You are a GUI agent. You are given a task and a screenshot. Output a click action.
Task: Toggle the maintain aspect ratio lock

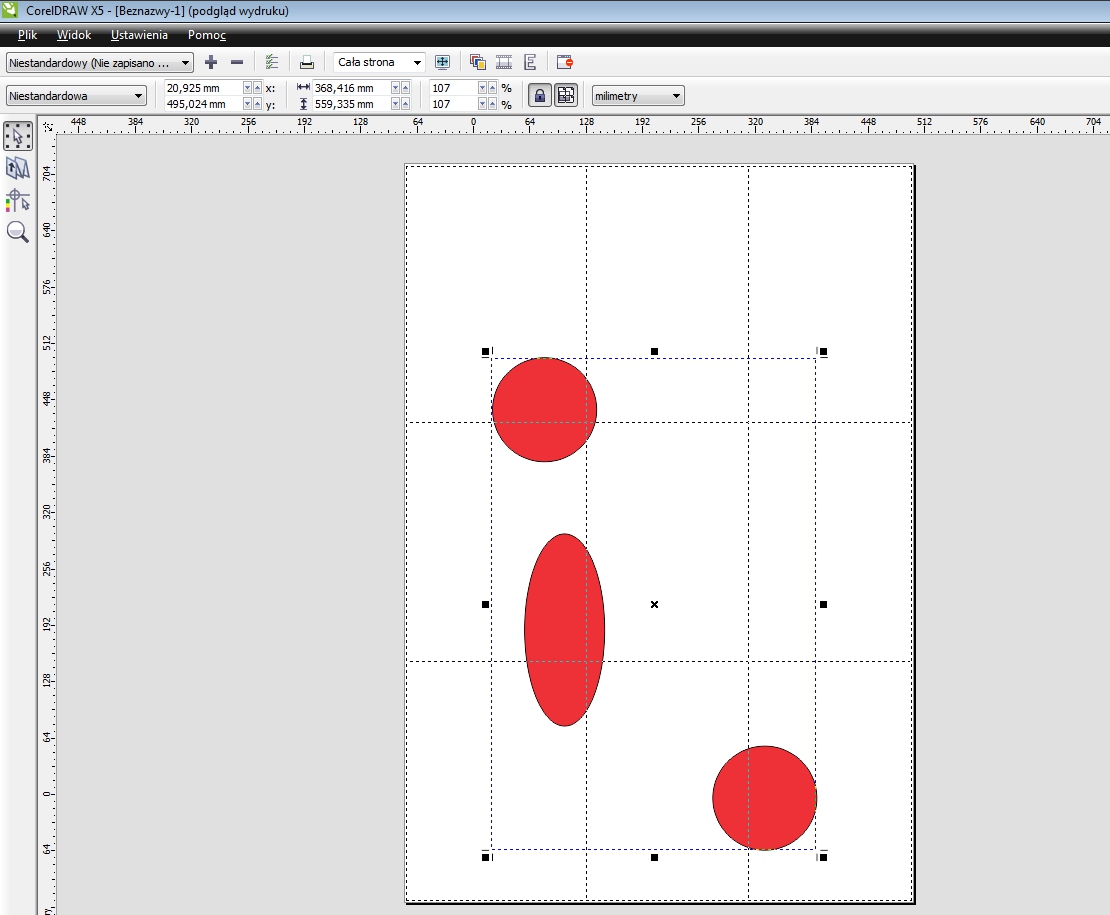[539, 96]
